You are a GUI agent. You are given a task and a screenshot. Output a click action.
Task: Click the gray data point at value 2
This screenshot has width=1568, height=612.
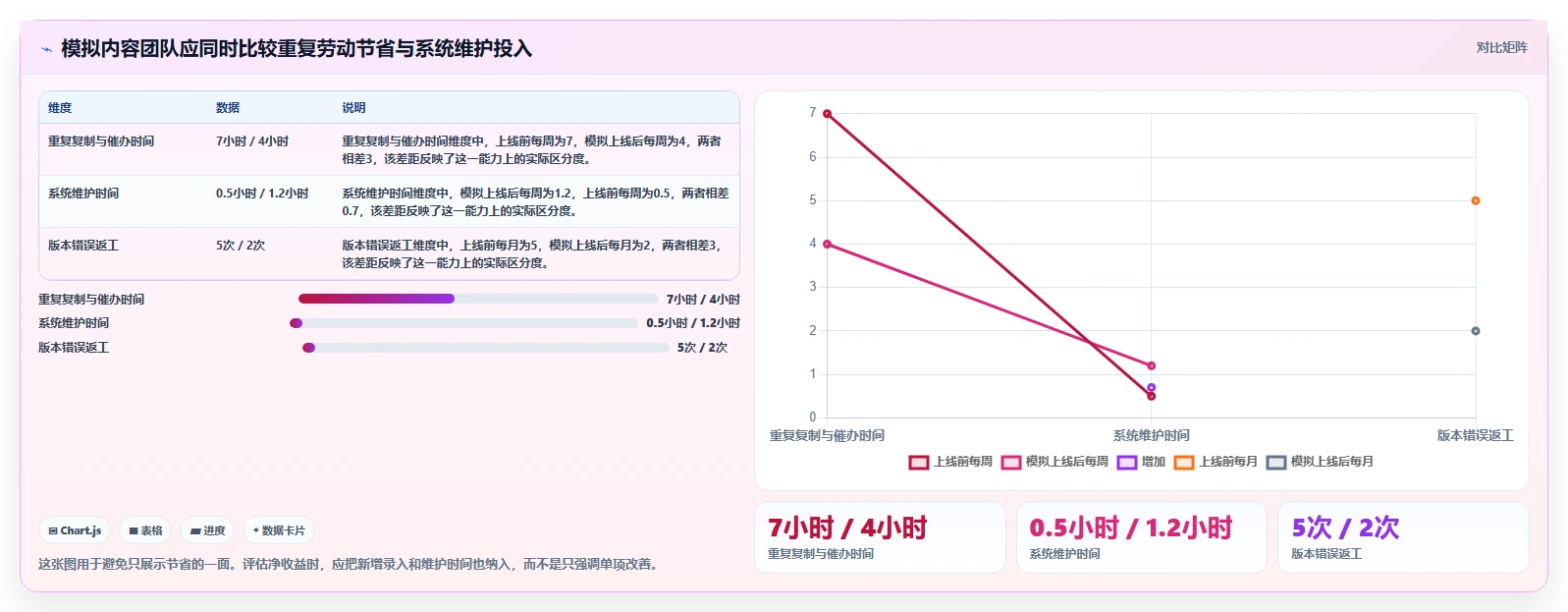point(1476,331)
